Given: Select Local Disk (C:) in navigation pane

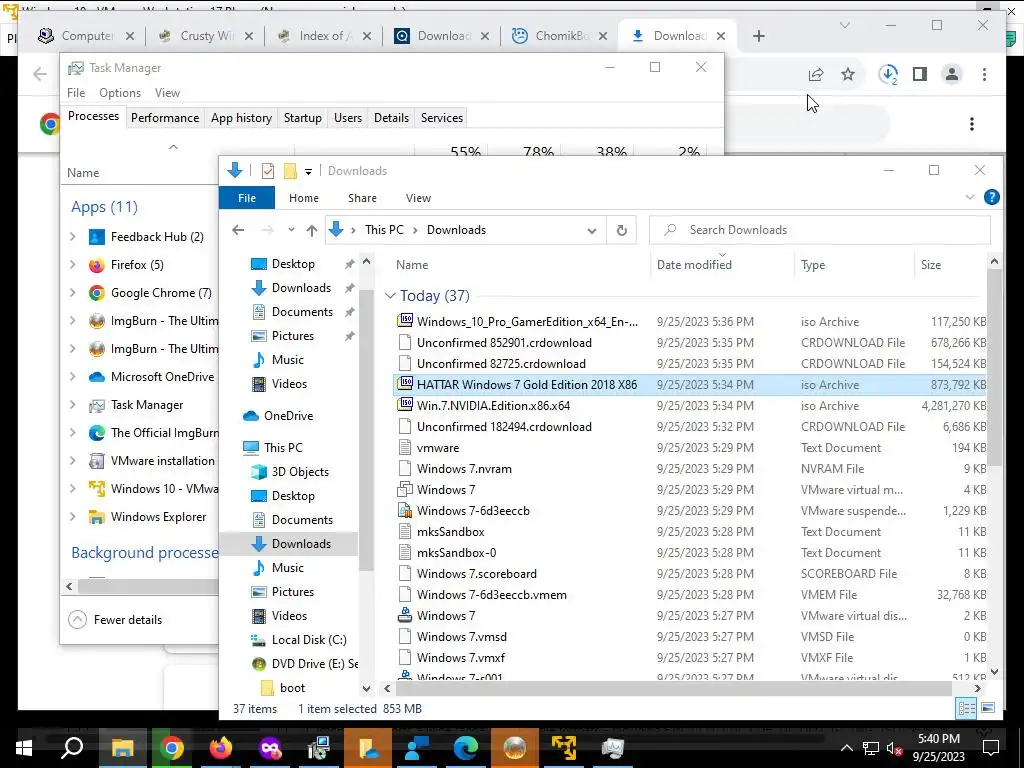Looking at the screenshot, I should click(308, 640).
